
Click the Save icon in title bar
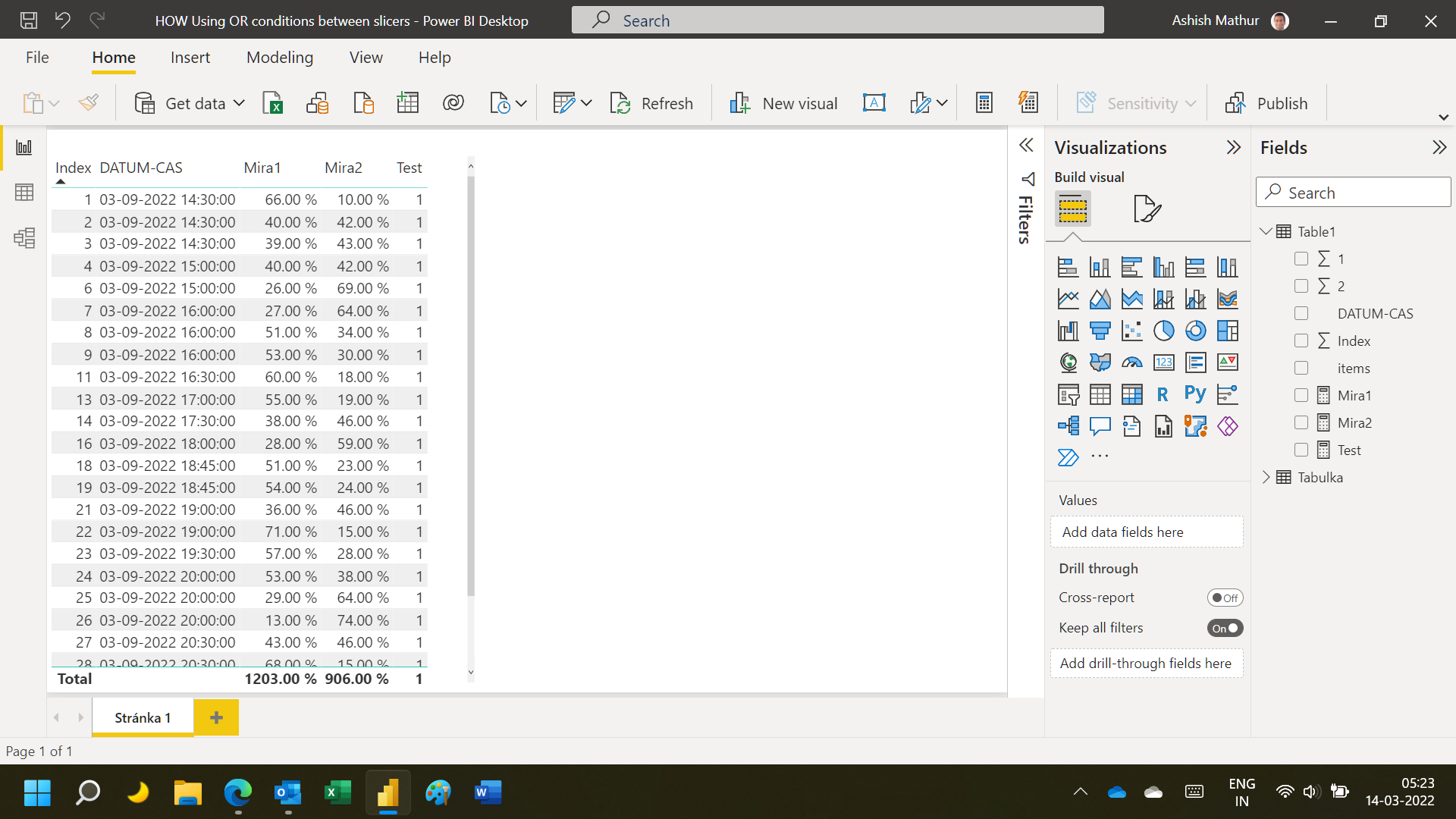[x=29, y=20]
